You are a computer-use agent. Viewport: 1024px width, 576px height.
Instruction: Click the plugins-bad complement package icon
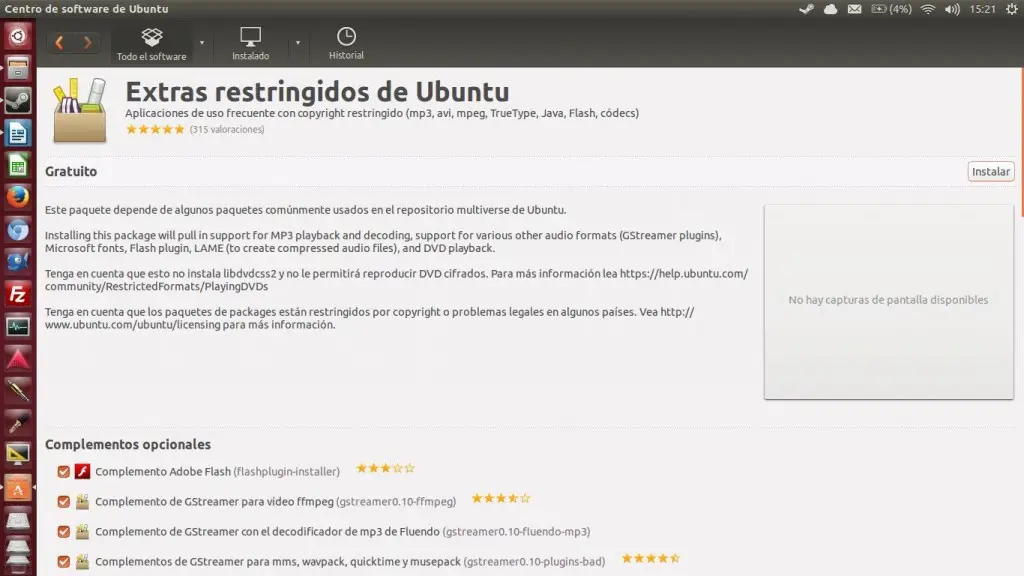[x=82, y=561]
